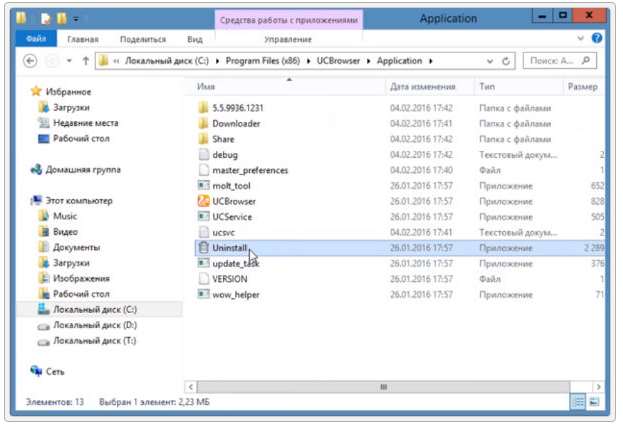Image resolution: width=623 pixels, height=427 pixels.
Task: Switch to large icons view in status bar
Action: 596,401
